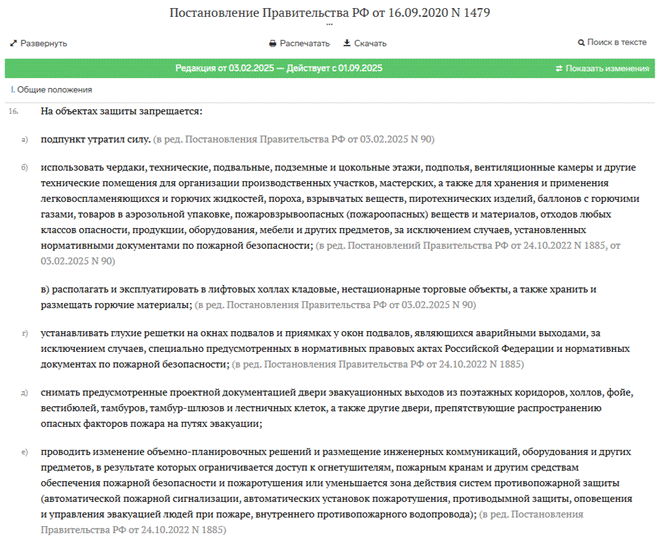Click the text проводить изменение объемно-планировочных решений
This screenshot has width=662, height=545.
[x=176, y=452]
